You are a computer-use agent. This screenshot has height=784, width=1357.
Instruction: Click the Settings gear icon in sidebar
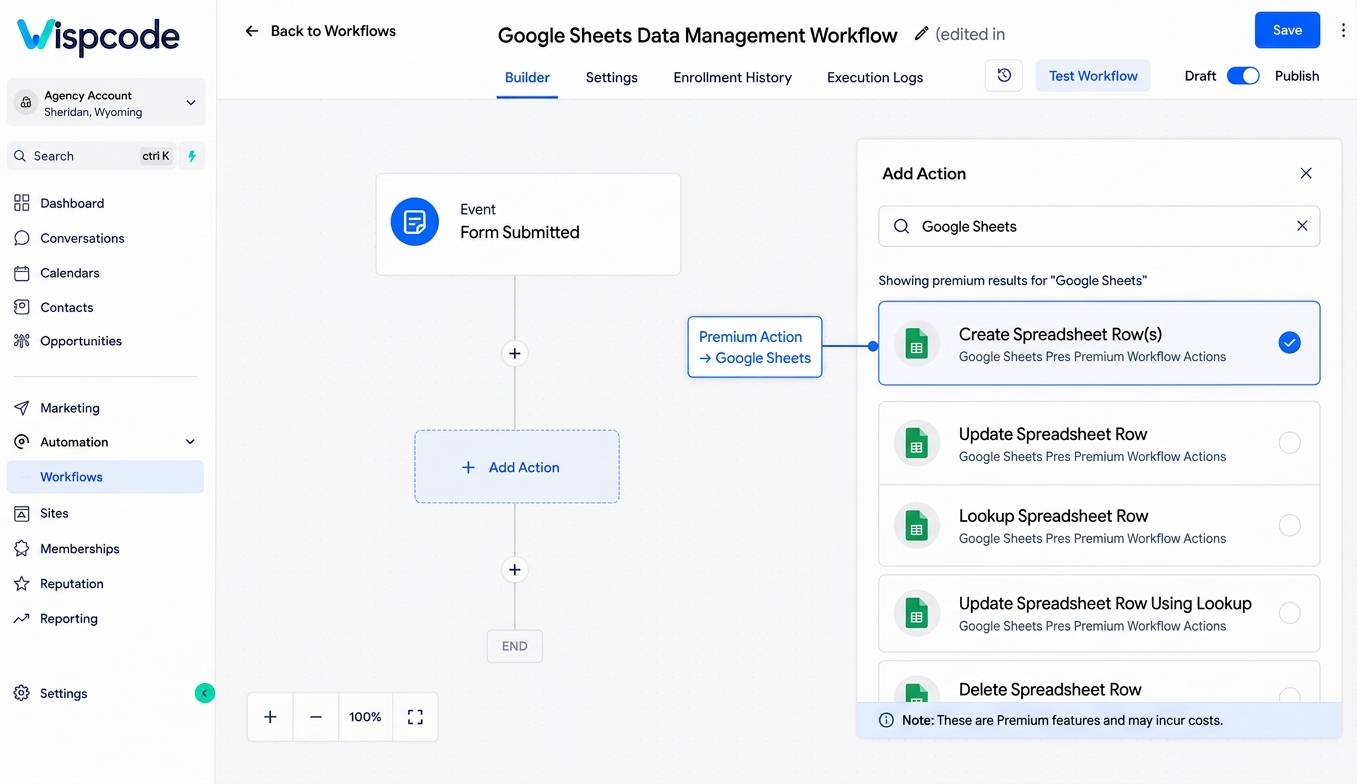(x=21, y=693)
